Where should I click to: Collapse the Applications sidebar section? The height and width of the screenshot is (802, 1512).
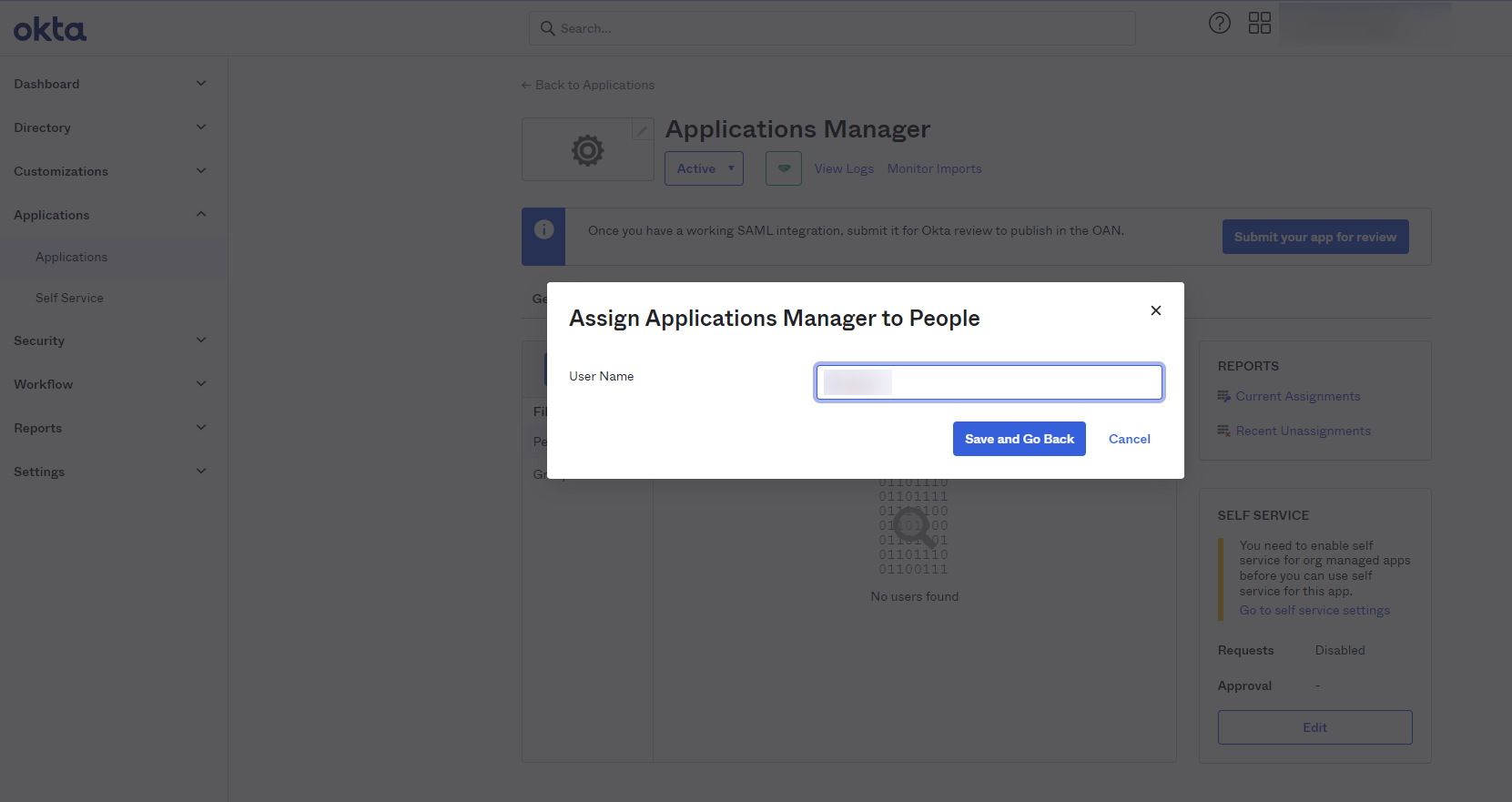pos(109,215)
